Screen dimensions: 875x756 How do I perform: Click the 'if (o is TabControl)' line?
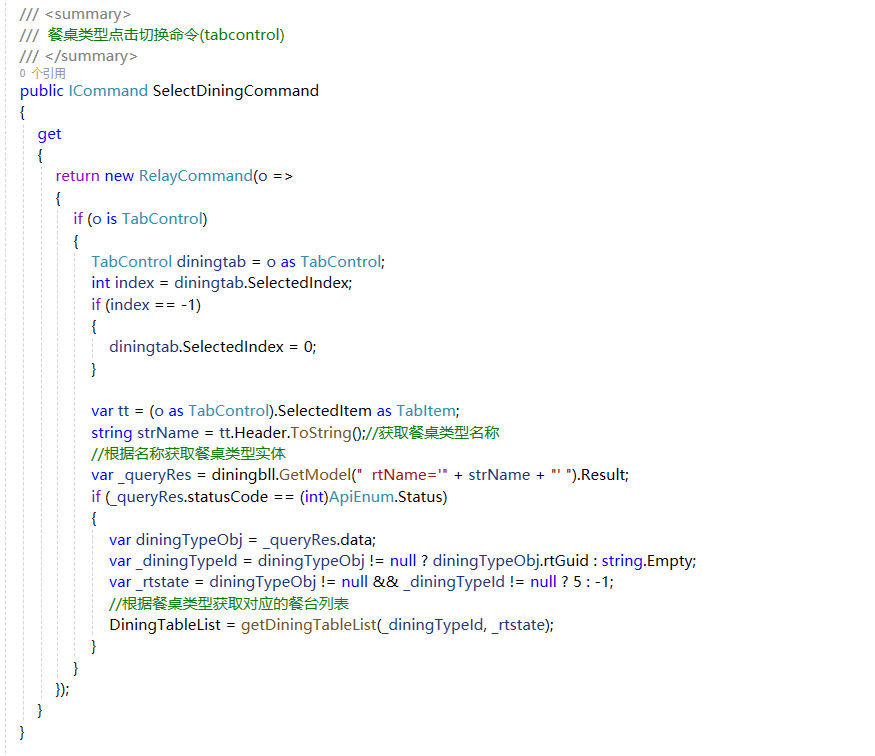(x=140, y=219)
